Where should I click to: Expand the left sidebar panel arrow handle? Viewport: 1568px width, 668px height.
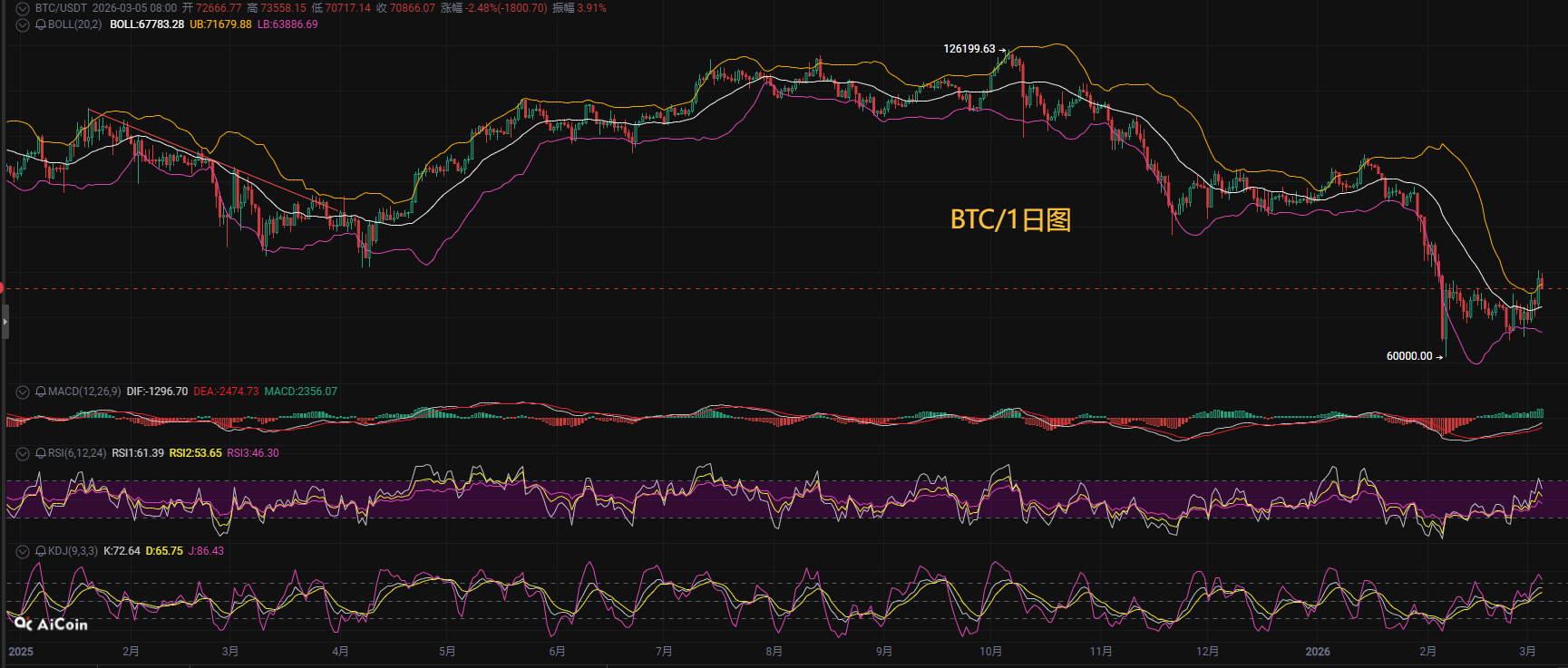[5, 322]
